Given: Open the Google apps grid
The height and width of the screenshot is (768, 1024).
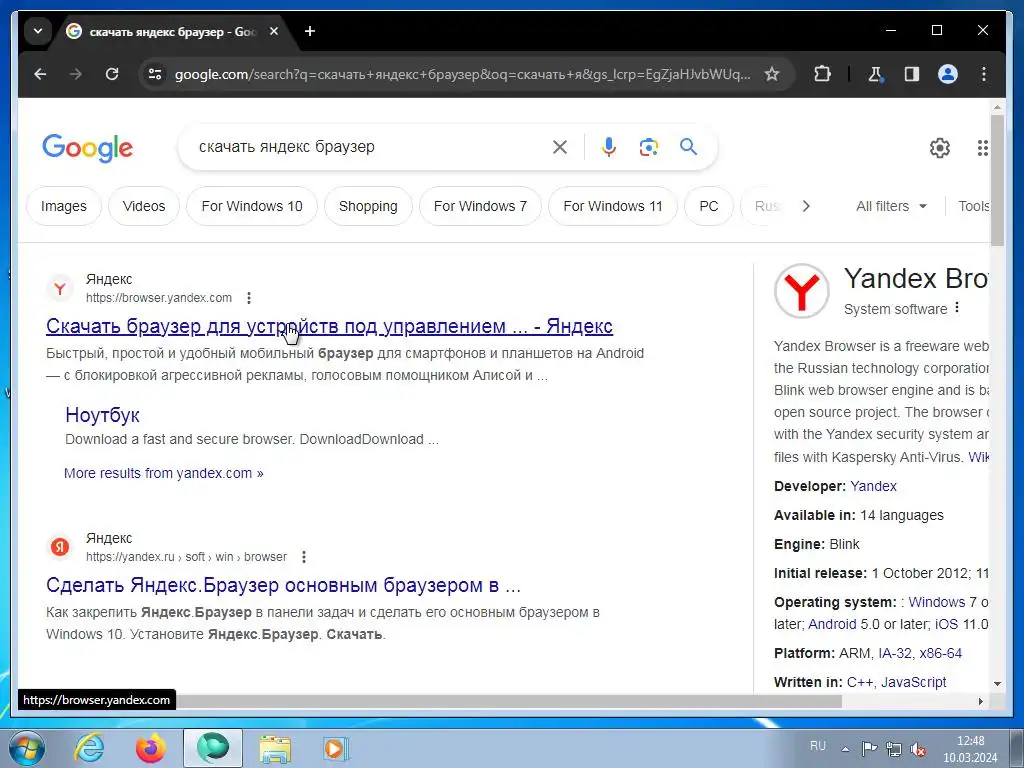Looking at the screenshot, I should pyautogui.click(x=982, y=148).
